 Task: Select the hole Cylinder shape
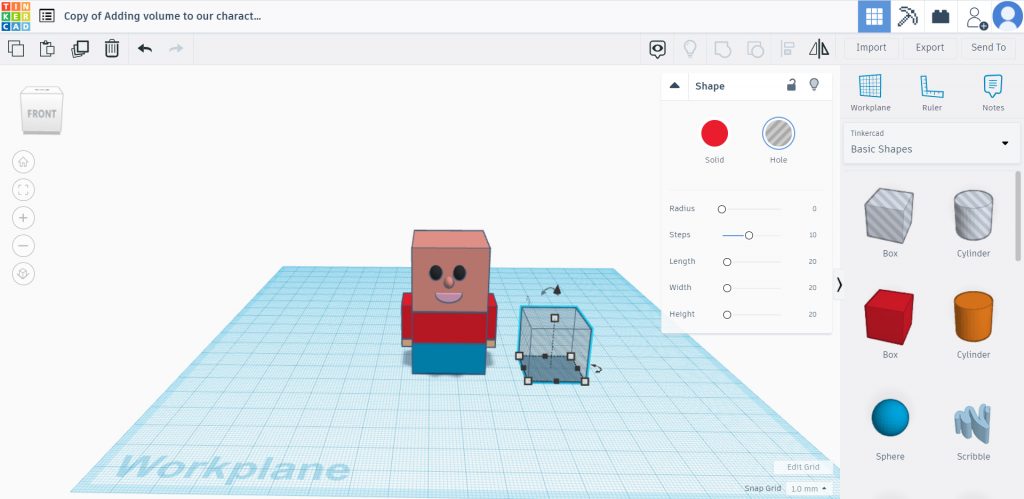click(973, 216)
